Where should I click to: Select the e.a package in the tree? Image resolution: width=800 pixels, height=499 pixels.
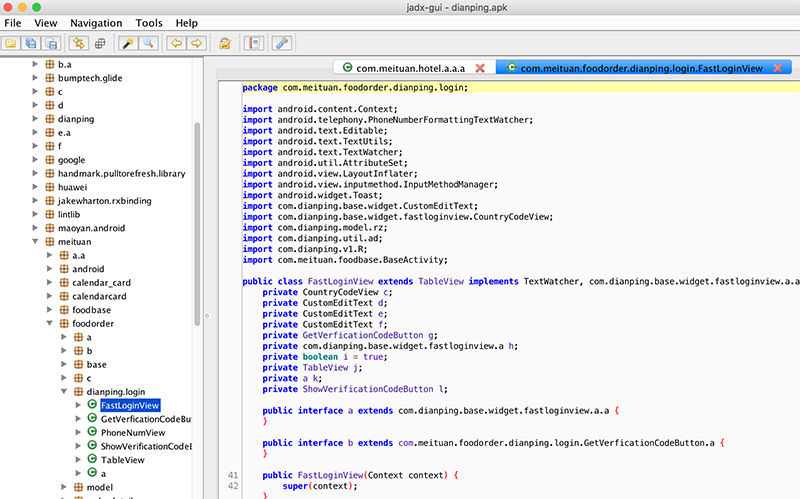tap(64, 133)
